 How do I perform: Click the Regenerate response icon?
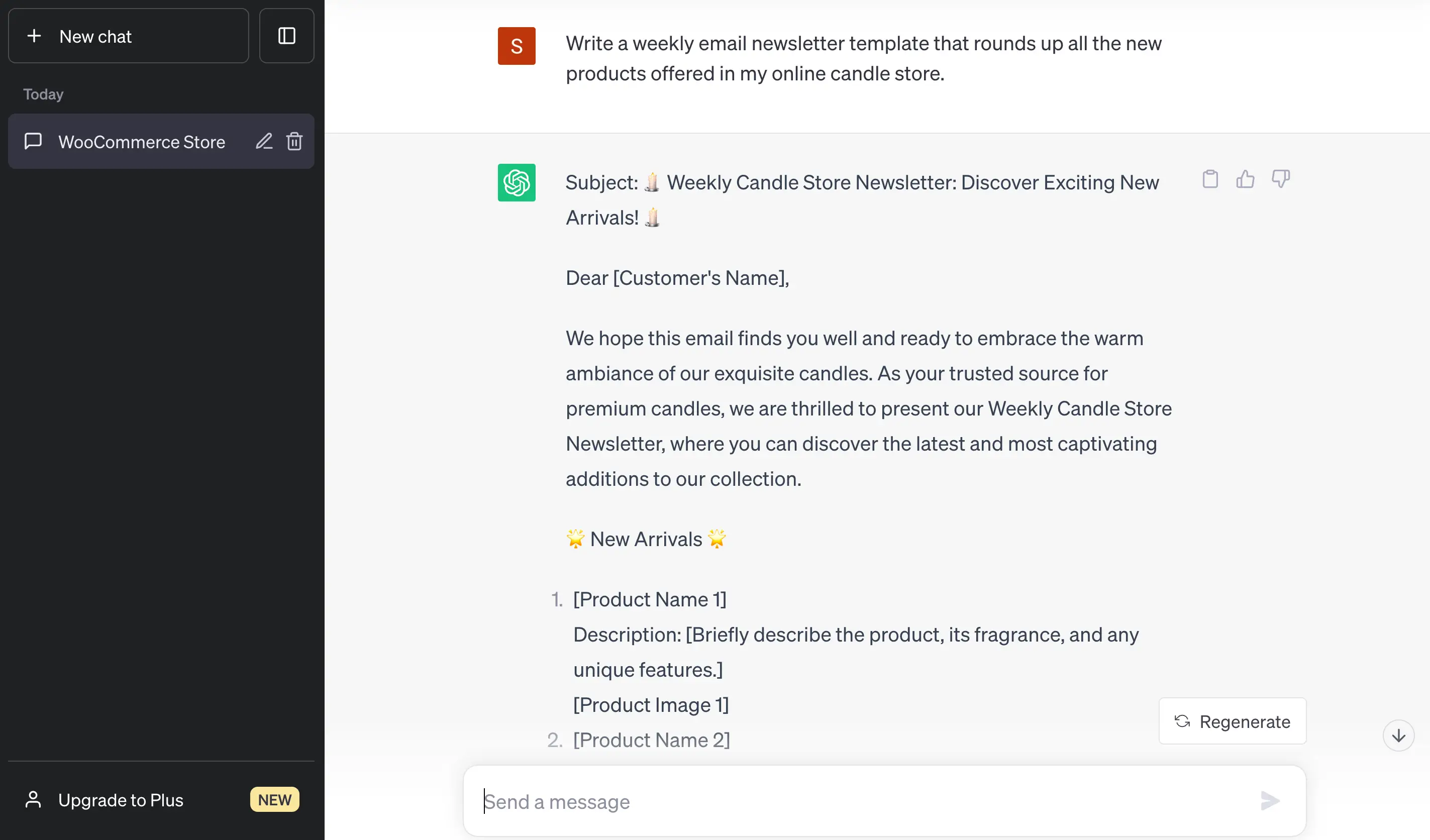[1182, 721]
